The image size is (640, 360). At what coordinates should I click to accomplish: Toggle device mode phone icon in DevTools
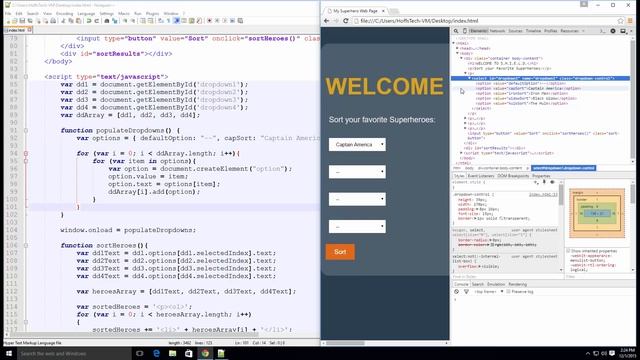[465, 31]
